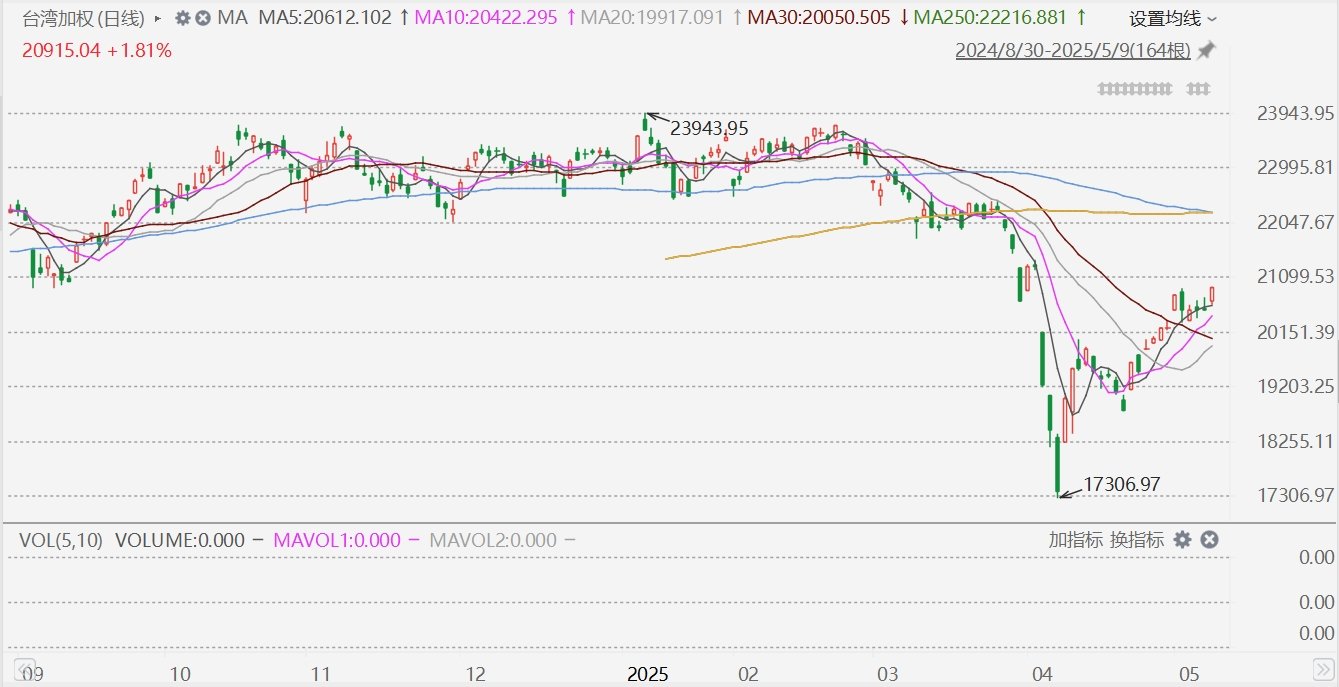The height and width of the screenshot is (687, 1339).
Task: Close the VOL indicator panel
Action: click(1208, 540)
